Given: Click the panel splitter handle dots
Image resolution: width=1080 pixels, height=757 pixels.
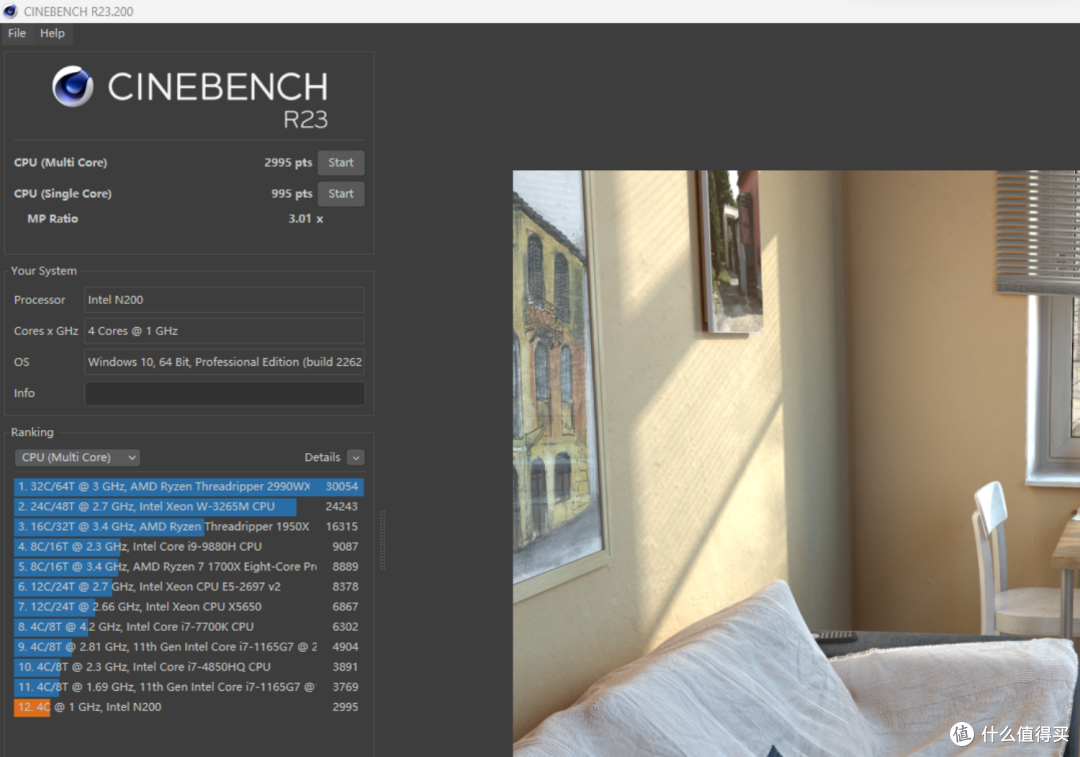Looking at the screenshot, I should [382, 540].
